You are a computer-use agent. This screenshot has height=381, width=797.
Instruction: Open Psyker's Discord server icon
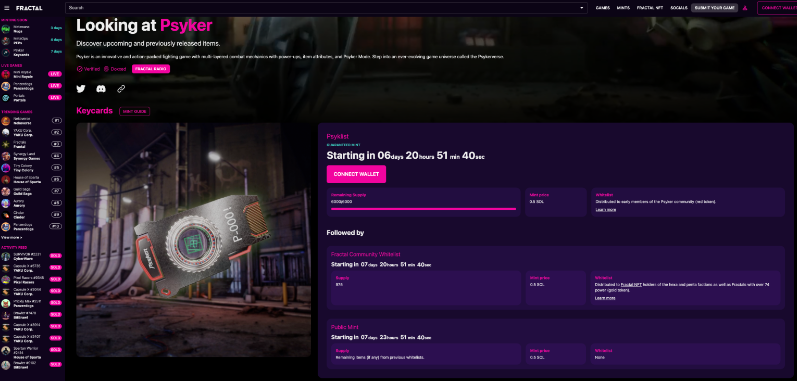[x=101, y=89]
